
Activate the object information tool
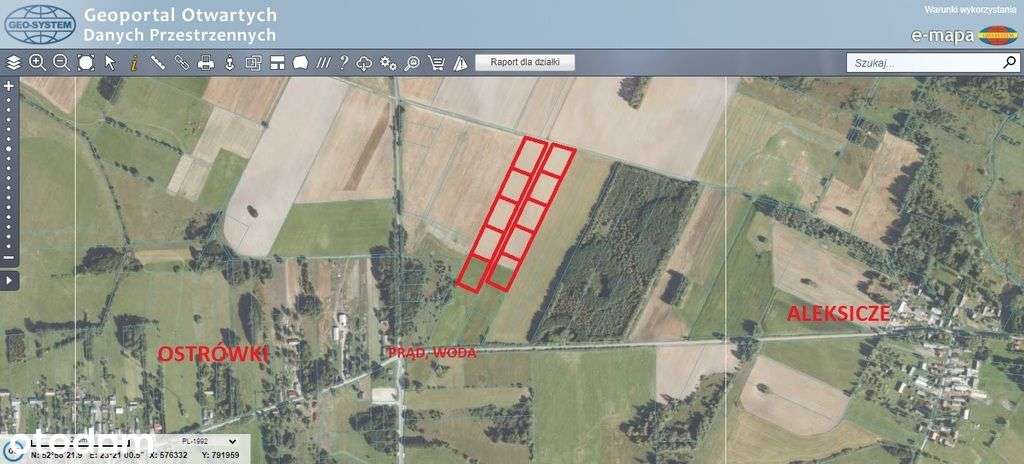(133, 63)
